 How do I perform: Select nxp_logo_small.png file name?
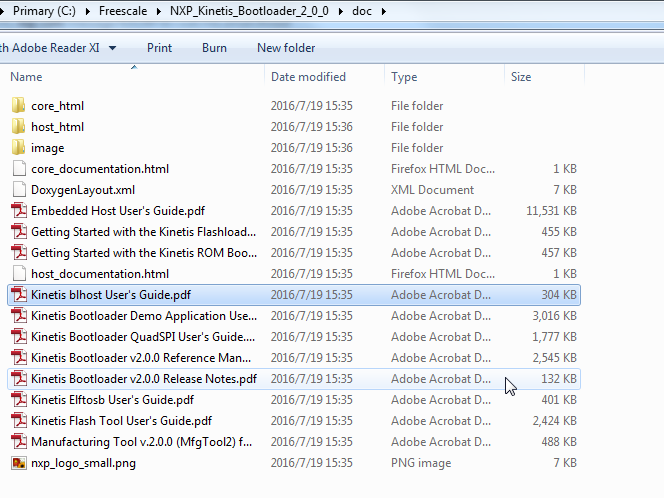coord(83,463)
